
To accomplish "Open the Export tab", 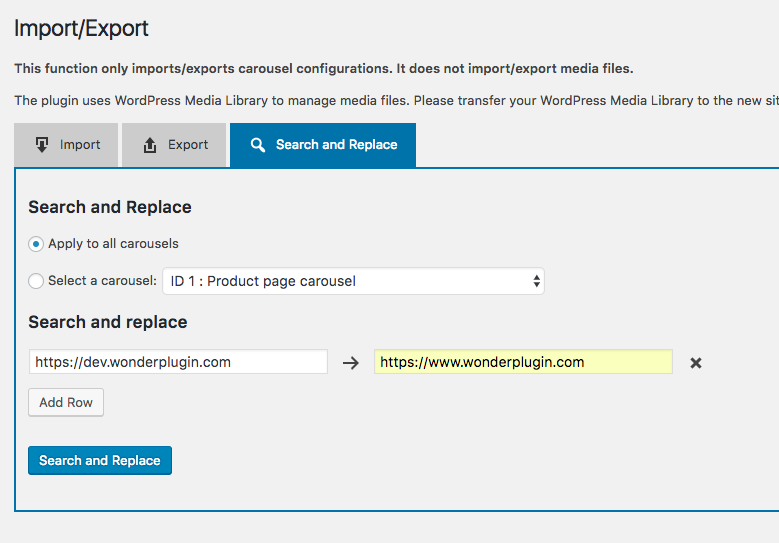I will click(174, 145).
